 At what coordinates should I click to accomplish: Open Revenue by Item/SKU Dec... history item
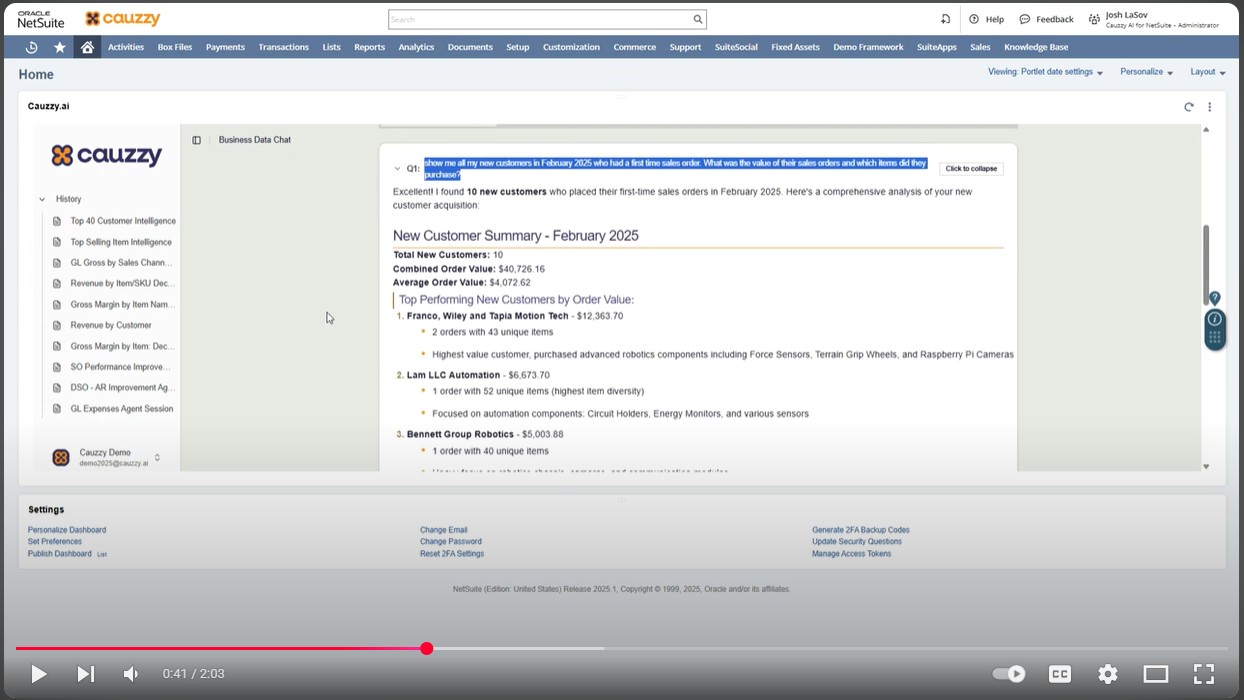[123, 283]
